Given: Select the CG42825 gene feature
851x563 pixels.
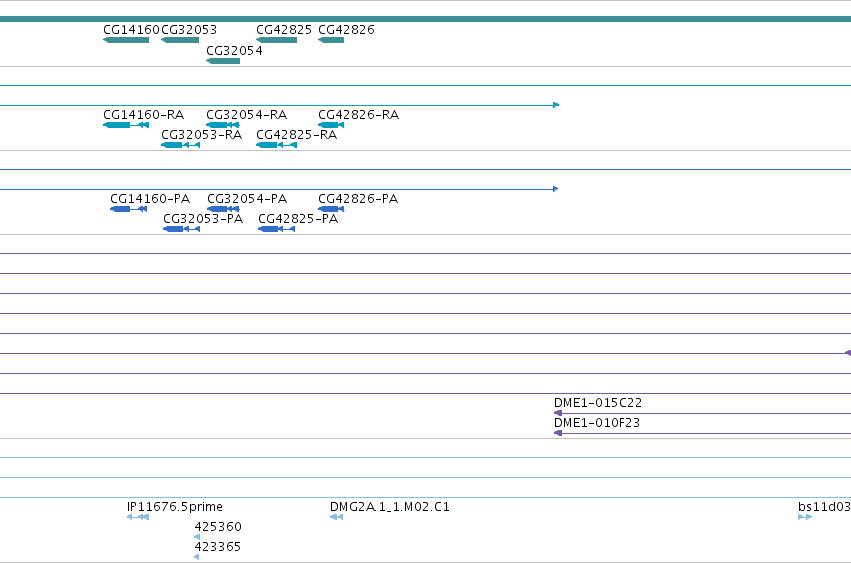Looking at the screenshot, I should point(276,40).
